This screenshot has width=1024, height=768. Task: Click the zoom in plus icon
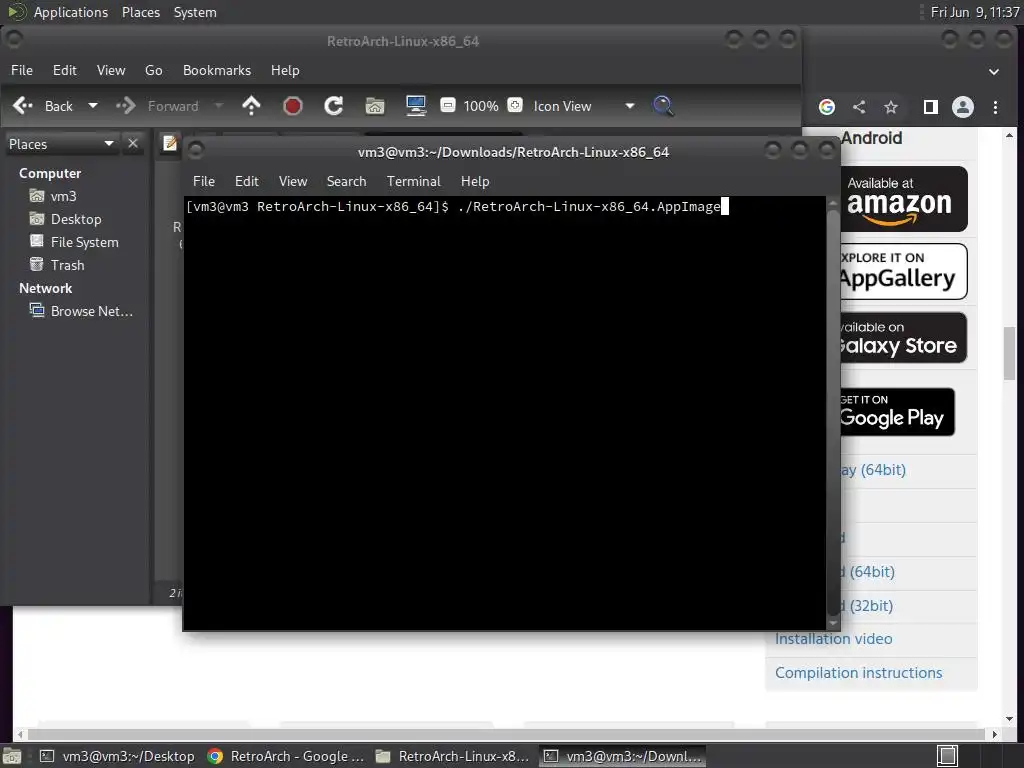point(515,105)
